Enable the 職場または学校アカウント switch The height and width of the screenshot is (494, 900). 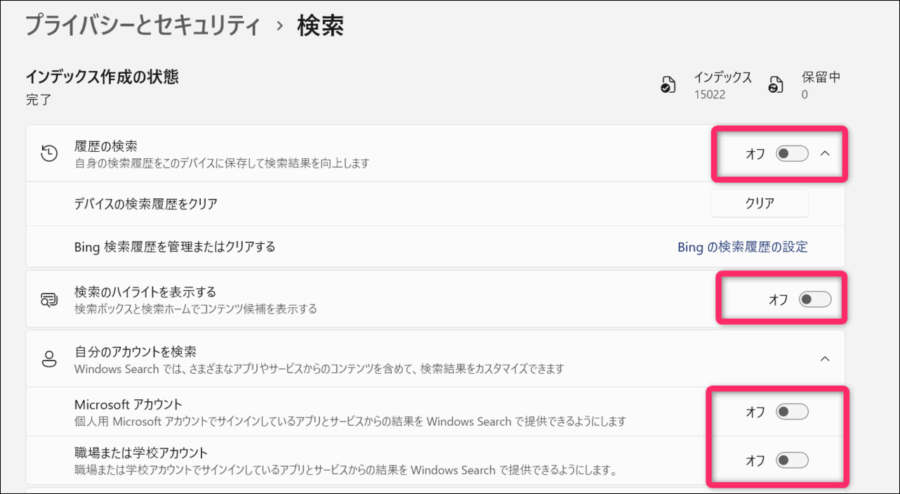click(792, 460)
